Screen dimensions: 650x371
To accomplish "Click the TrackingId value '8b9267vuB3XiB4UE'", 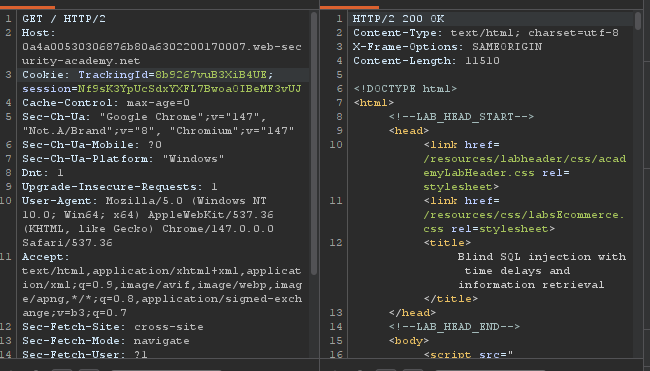I will [x=211, y=75].
